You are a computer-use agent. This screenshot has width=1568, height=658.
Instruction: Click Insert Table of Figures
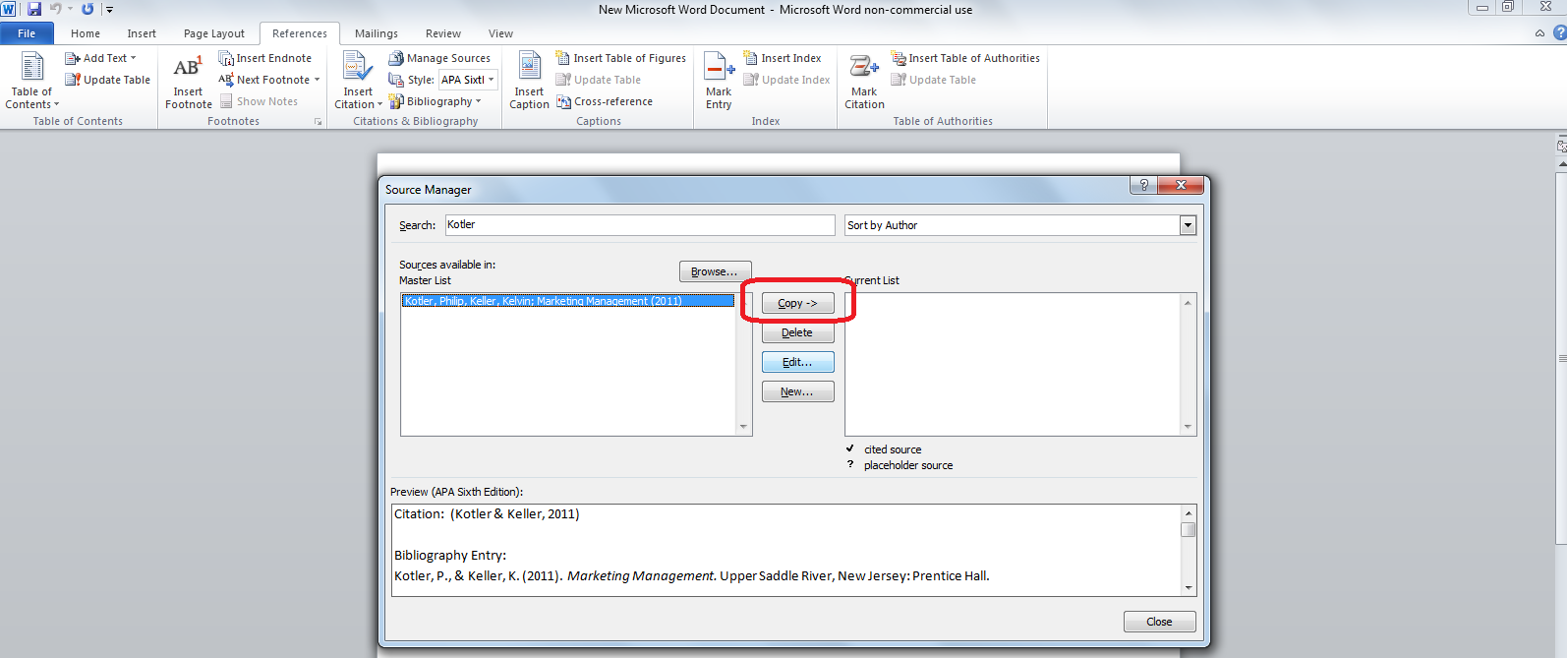620,59
